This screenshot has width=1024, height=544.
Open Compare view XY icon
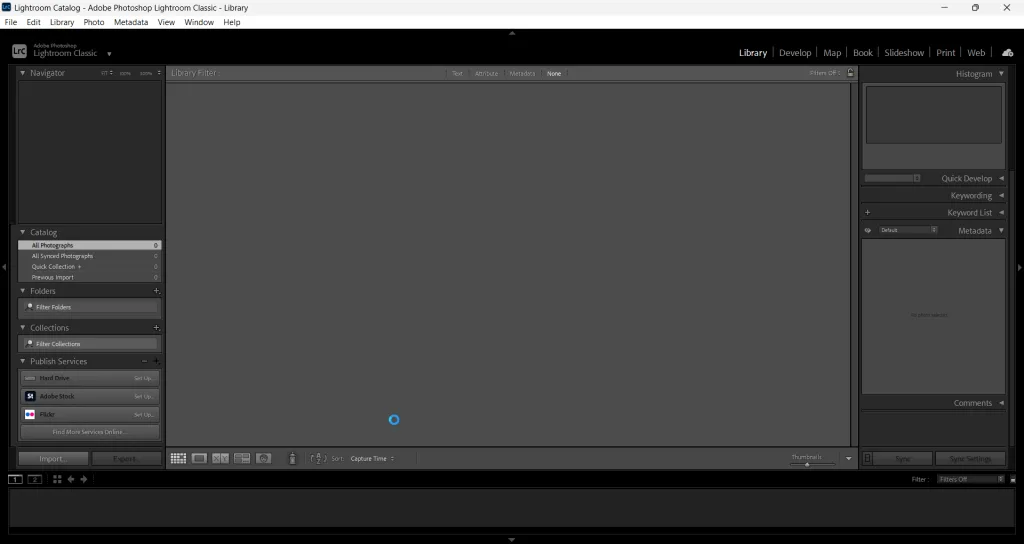220,458
